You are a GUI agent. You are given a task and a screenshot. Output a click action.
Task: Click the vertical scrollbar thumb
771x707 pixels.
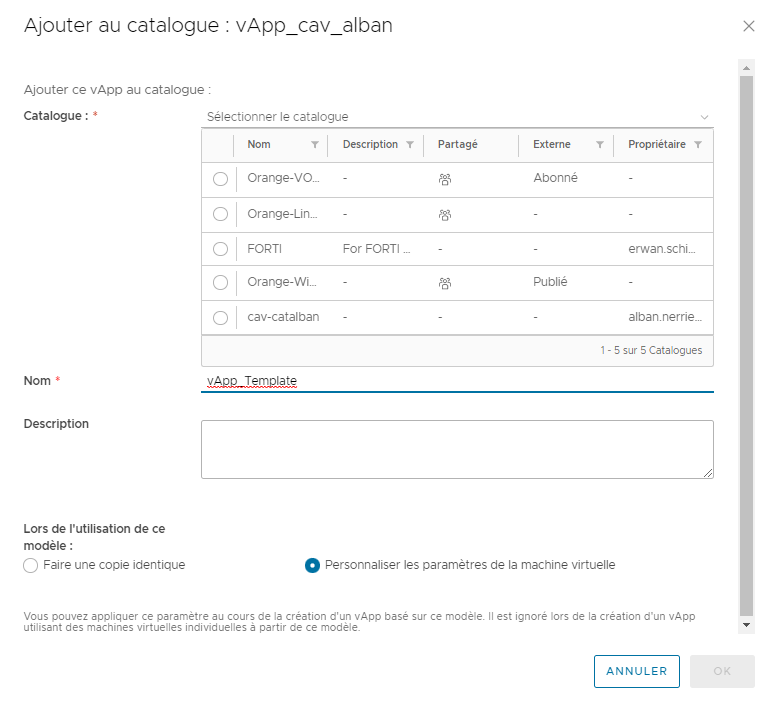[746, 346]
